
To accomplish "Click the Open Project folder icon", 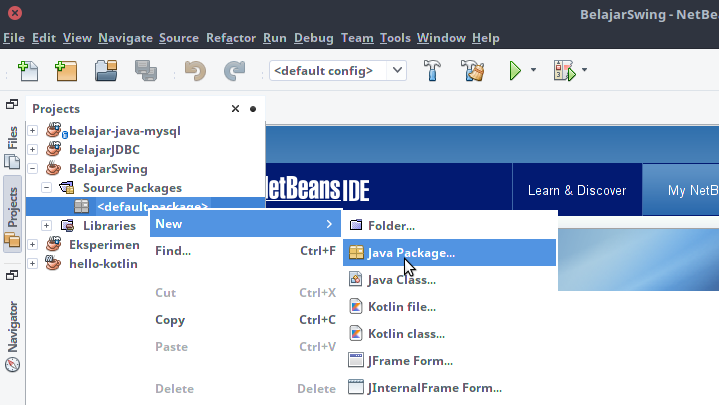I will click(106, 71).
